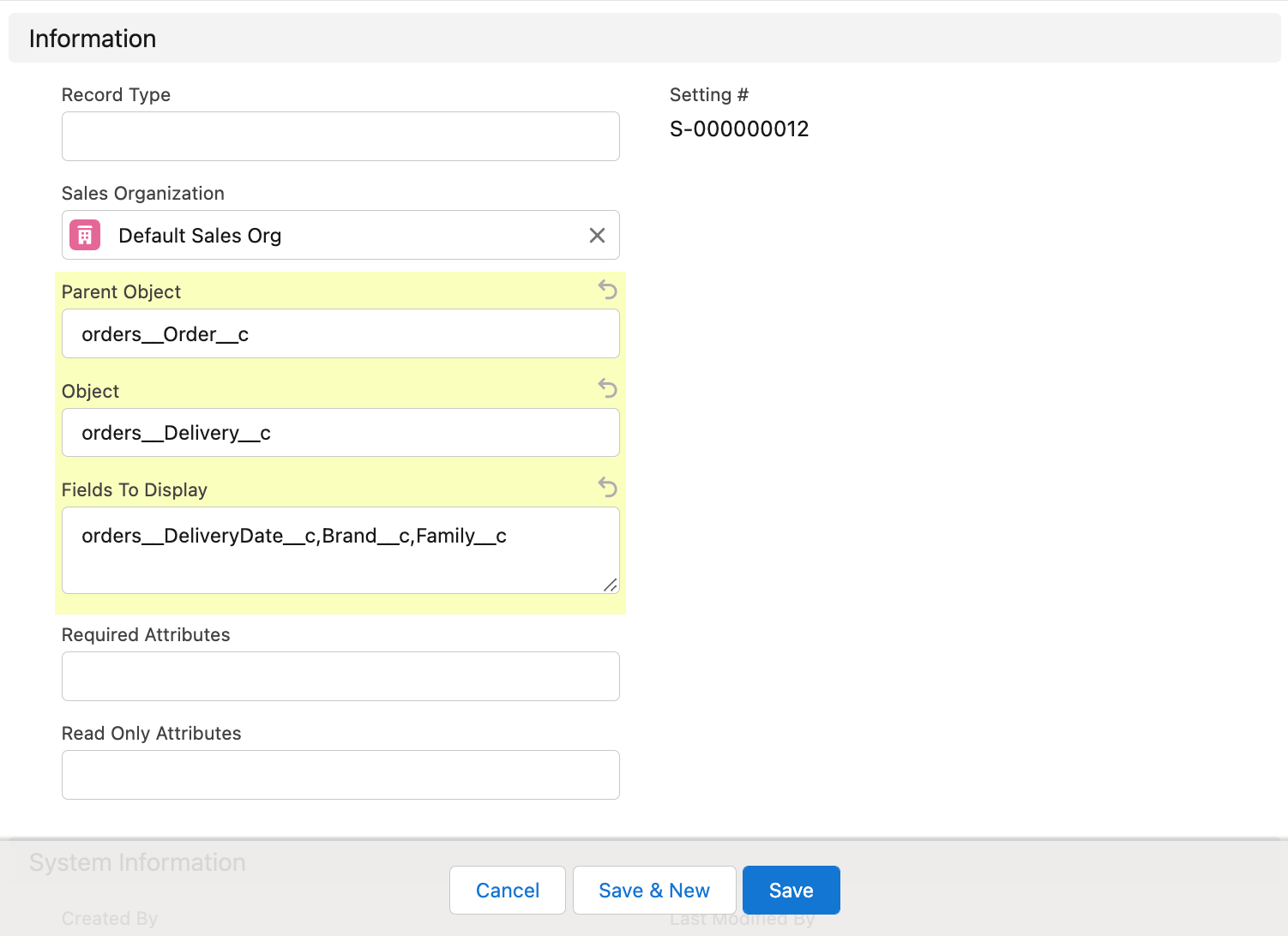Click into the Record Type field

(340, 136)
